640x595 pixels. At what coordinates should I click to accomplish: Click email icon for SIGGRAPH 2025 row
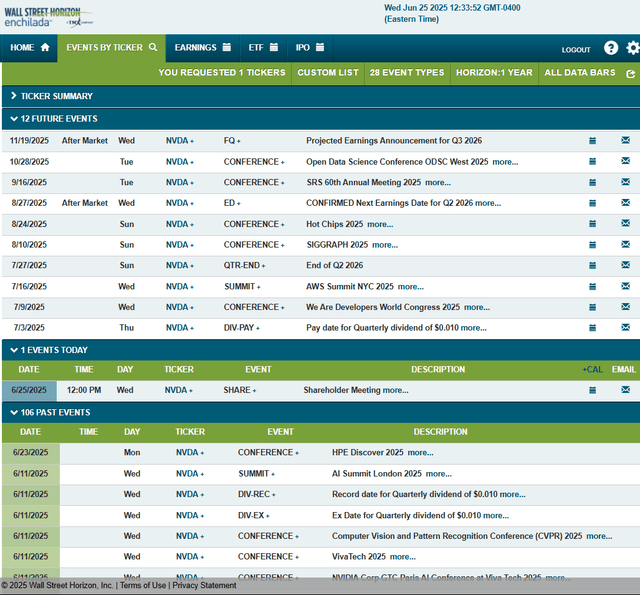(625, 245)
